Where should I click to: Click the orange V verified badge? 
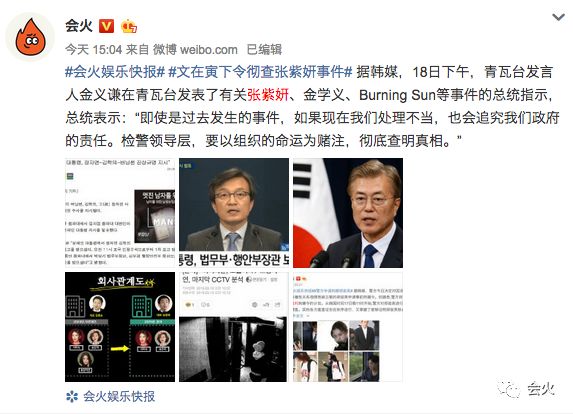pos(106,26)
